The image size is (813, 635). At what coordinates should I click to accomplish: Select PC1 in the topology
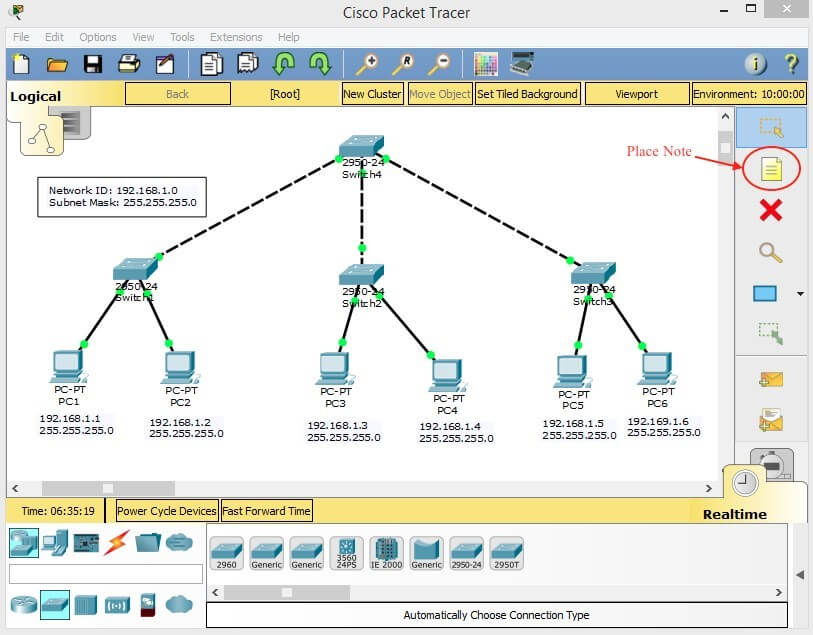point(68,366)
